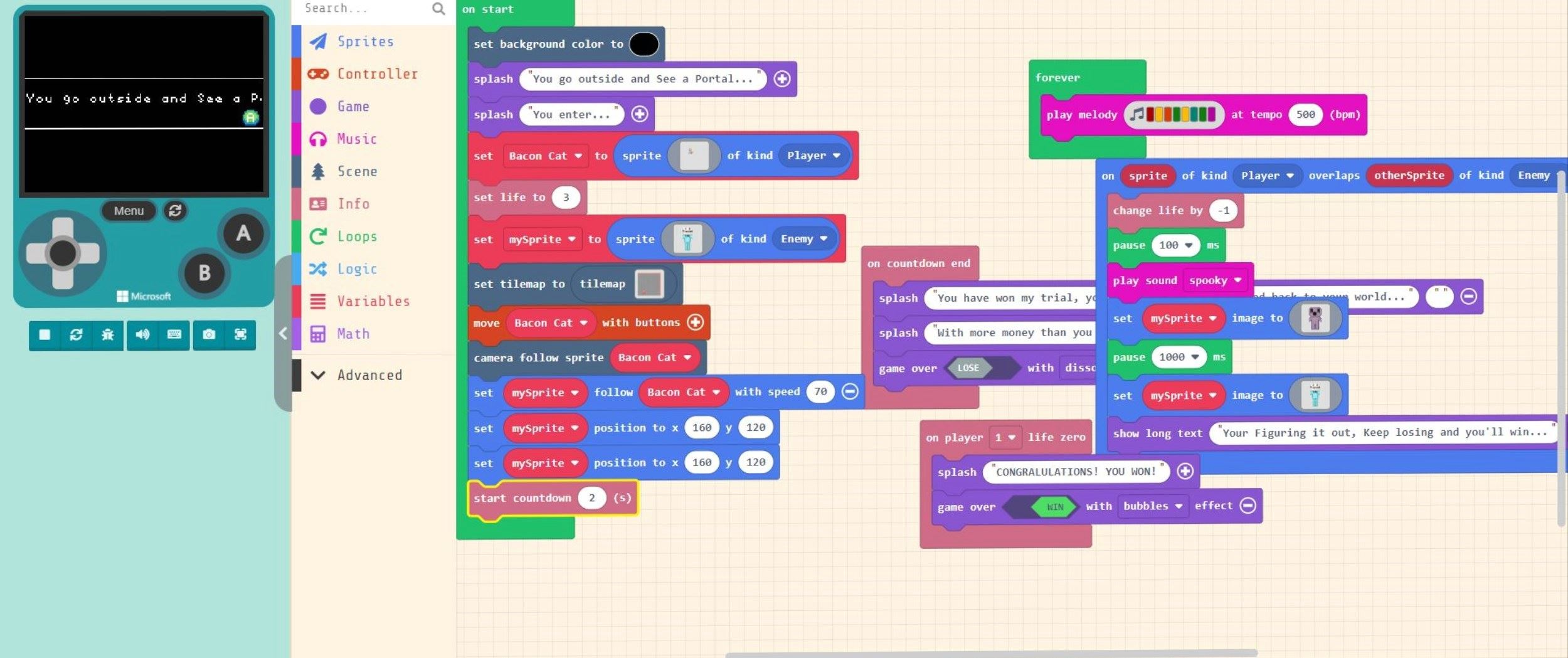
Task: Mute the simulator sound
Action: tap(142, 335)
